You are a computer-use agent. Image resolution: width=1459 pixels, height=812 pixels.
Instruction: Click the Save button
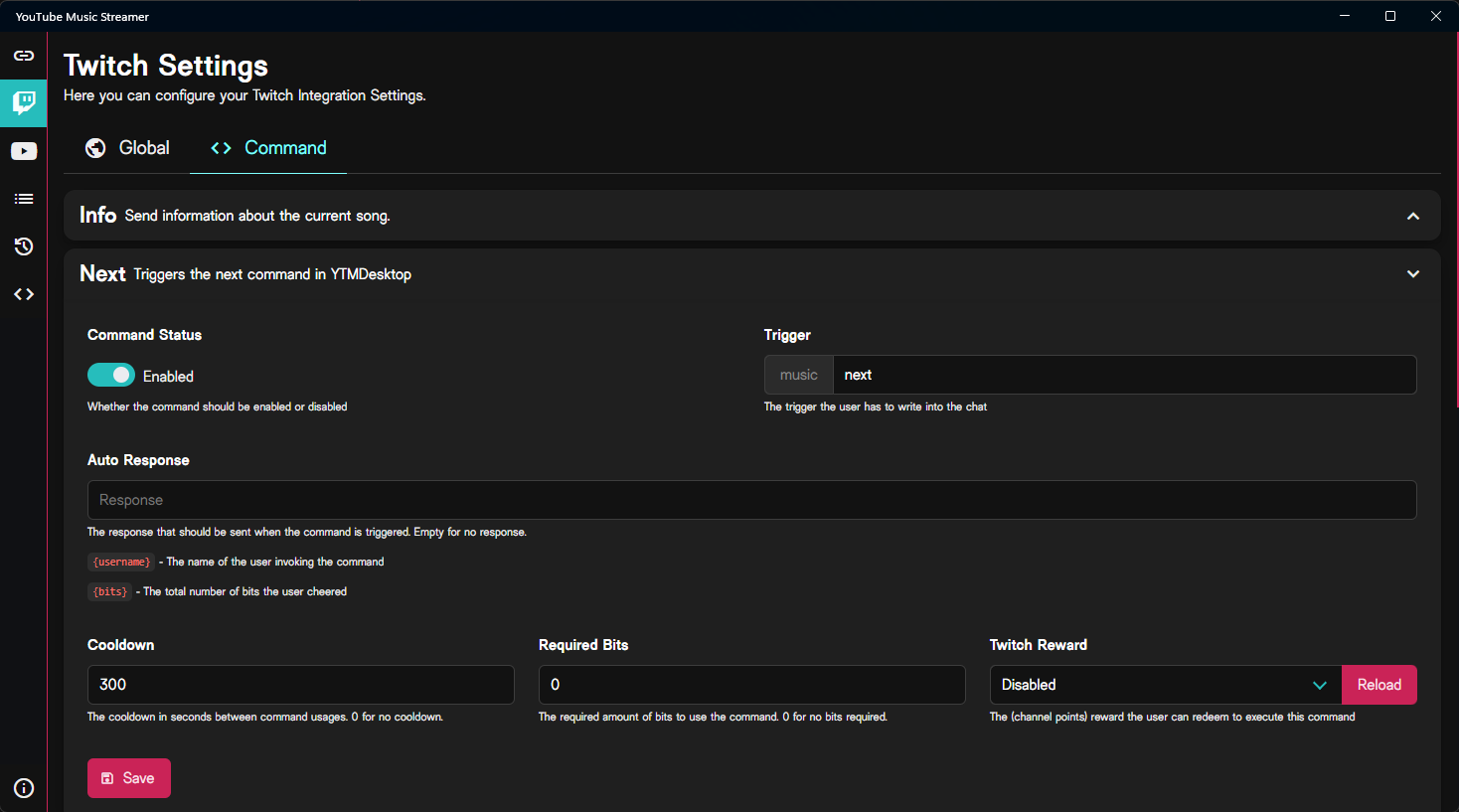click(129, 778)
